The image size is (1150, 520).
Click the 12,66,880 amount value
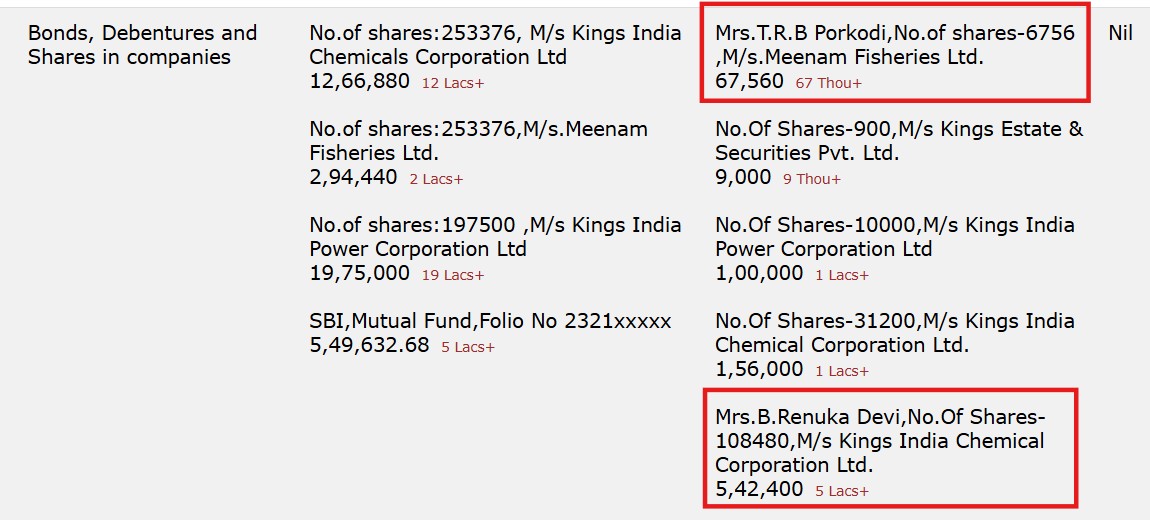click(x=359, y=82)
